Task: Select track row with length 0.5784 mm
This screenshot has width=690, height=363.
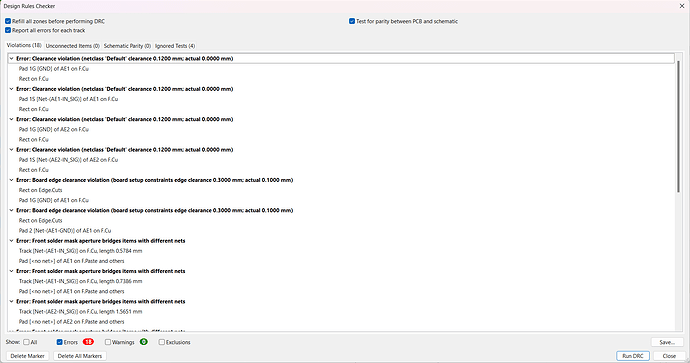Action: click(x=81, y=251)
